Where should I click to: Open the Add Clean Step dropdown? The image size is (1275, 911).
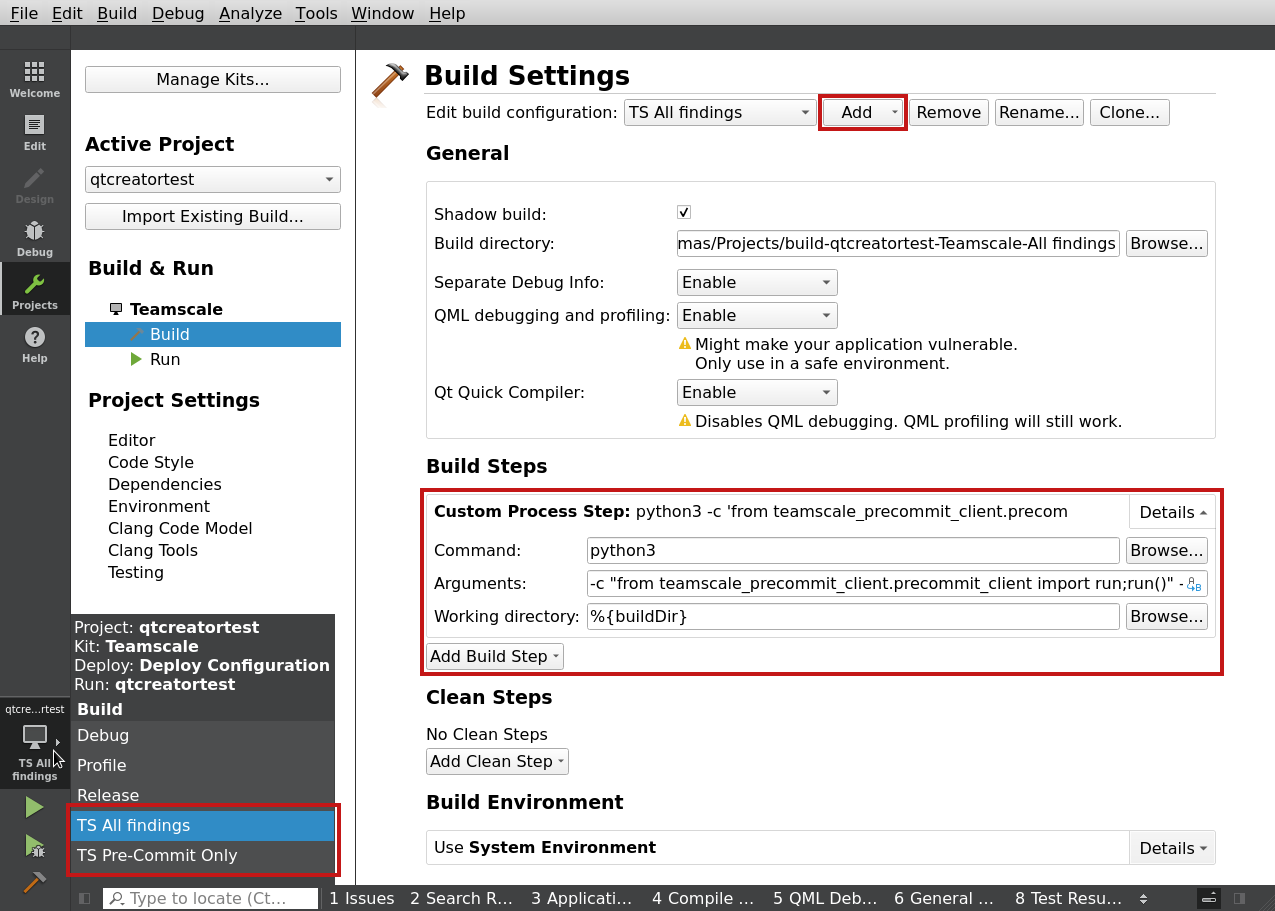tap(497, 761)
